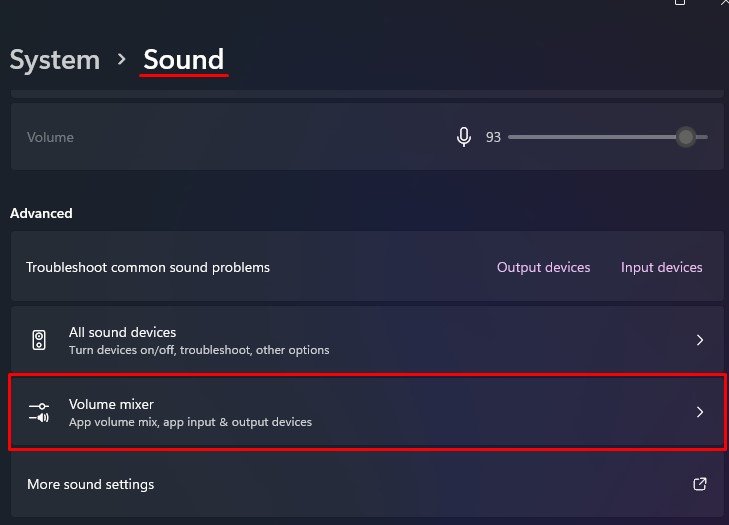Viewport: 729px width, 525px height.
Task: Open the More sound settings row
Action: (367, 485)
